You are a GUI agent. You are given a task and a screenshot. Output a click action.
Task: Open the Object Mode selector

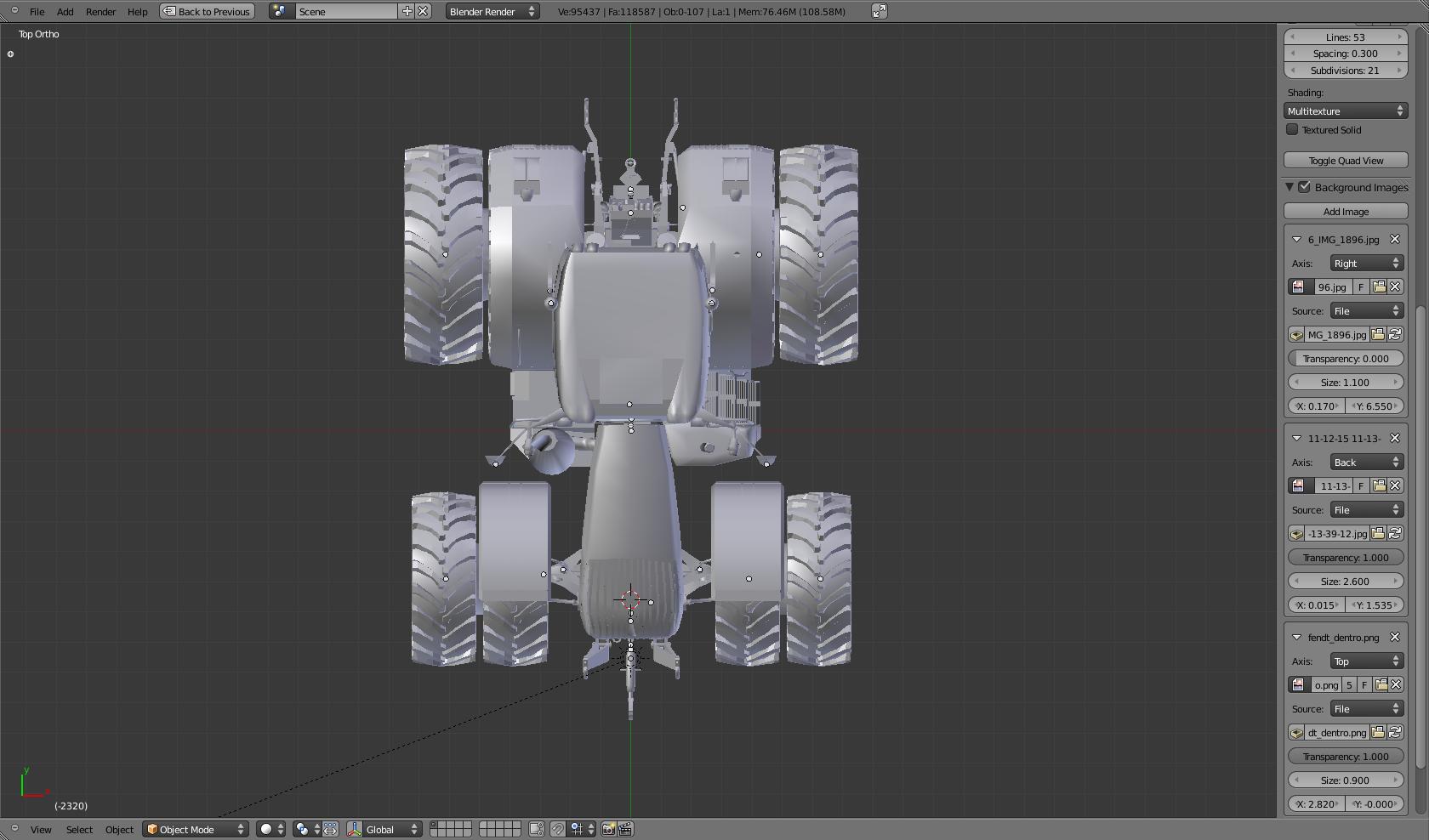click(x=196, y=830)
